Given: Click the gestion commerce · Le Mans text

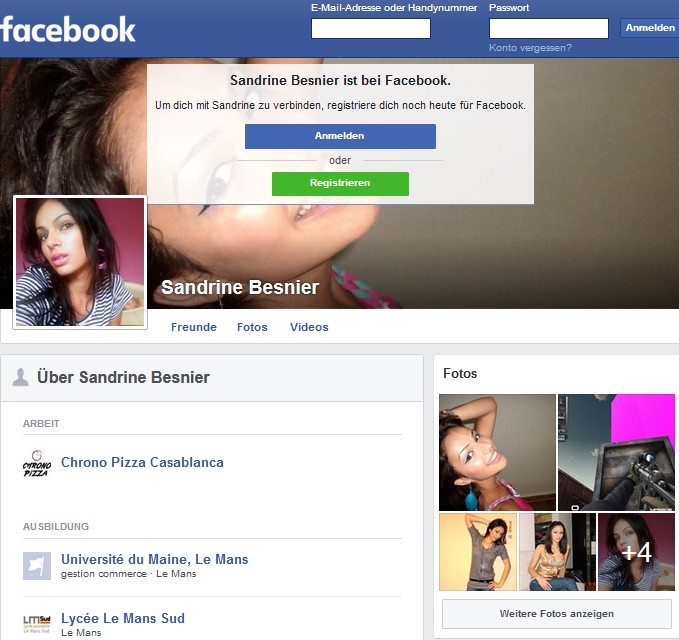Looking at the screenshot, I should (129, 574).
